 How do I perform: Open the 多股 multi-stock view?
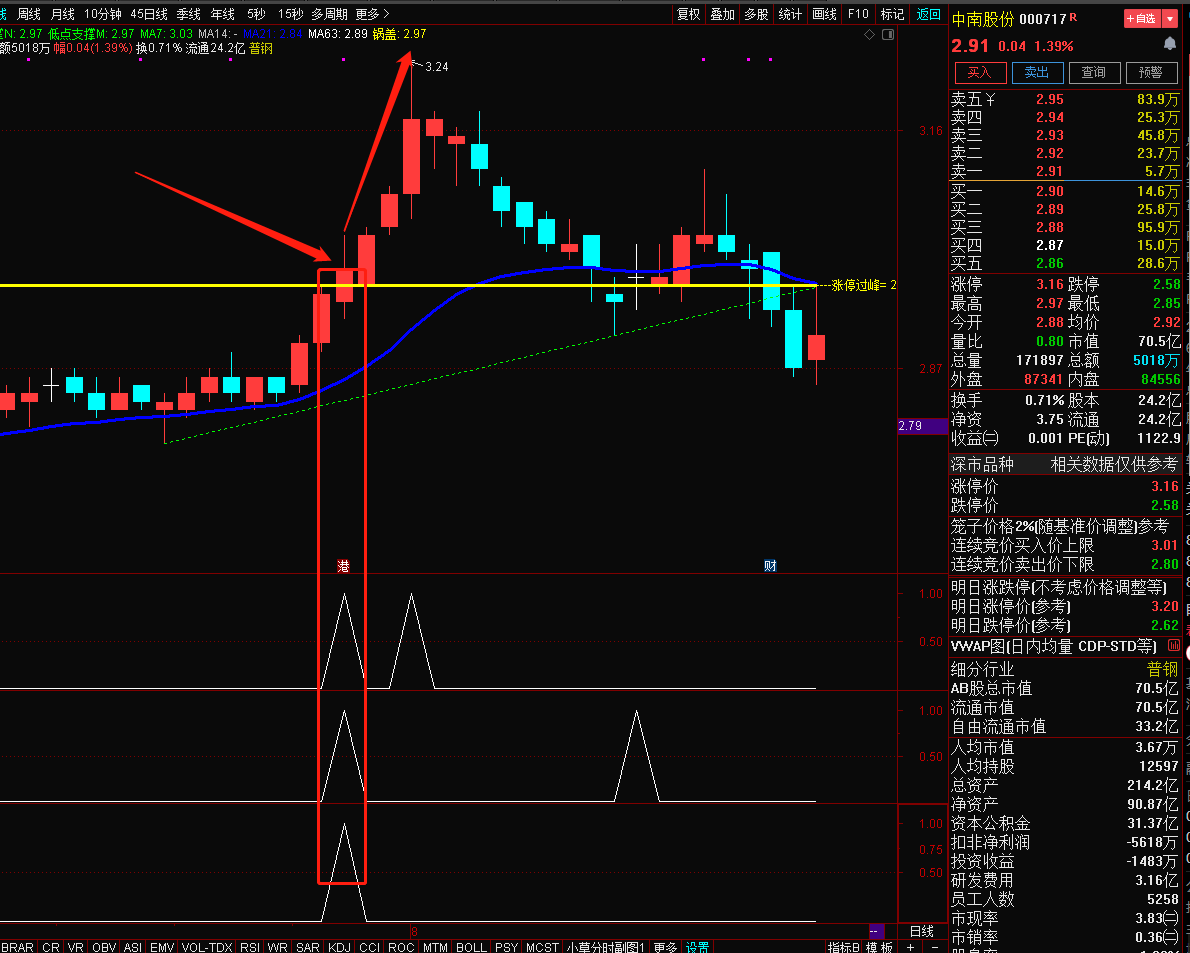(756, 14)
